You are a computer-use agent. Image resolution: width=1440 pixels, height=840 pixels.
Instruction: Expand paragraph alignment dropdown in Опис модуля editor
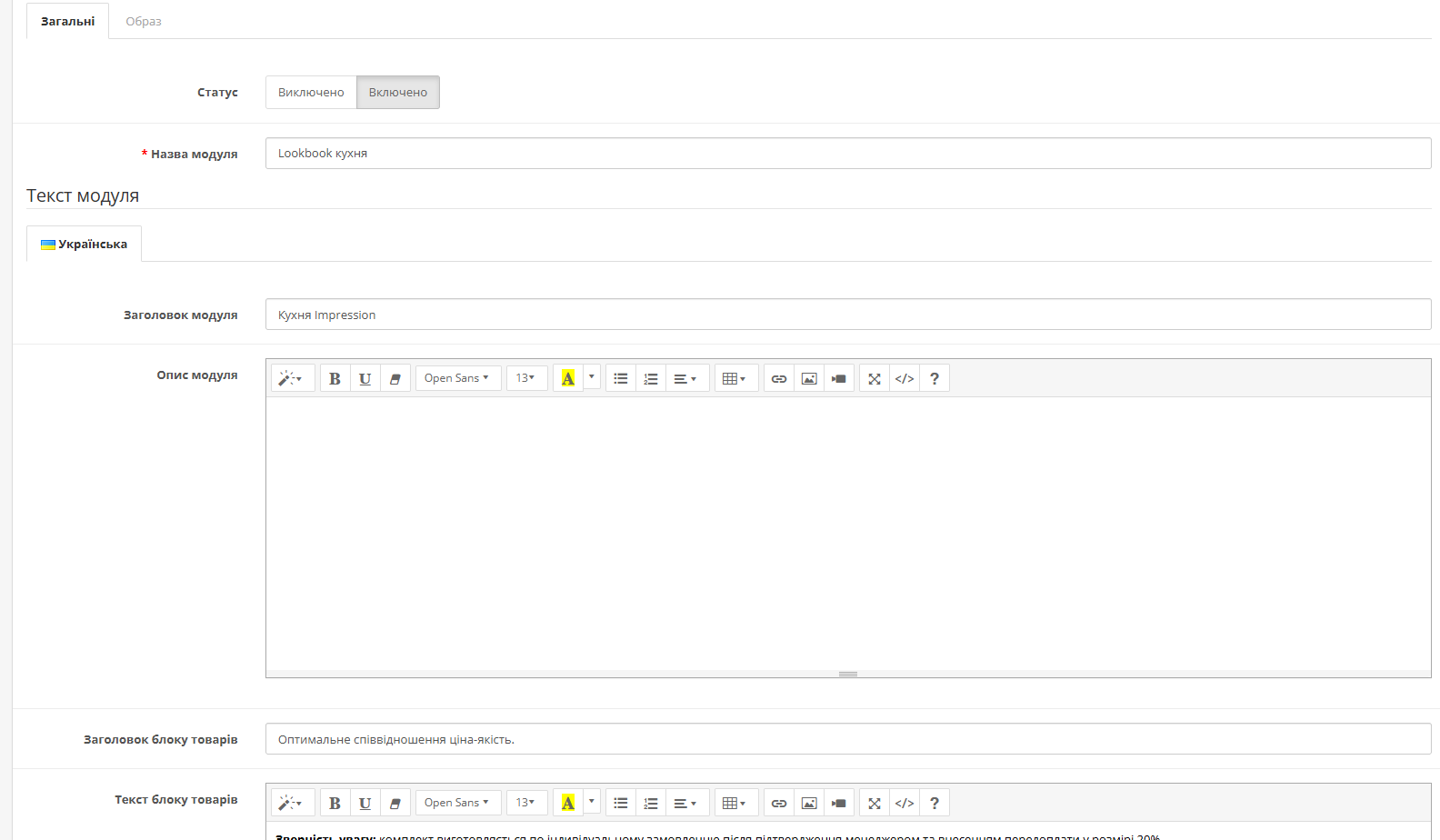point(687,378)
